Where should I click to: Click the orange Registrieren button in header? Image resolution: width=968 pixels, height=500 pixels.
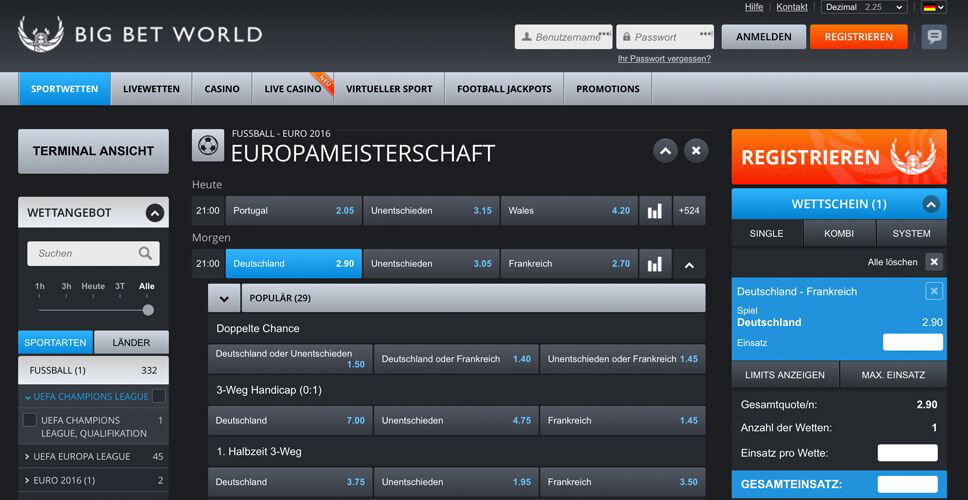point(859,37)
